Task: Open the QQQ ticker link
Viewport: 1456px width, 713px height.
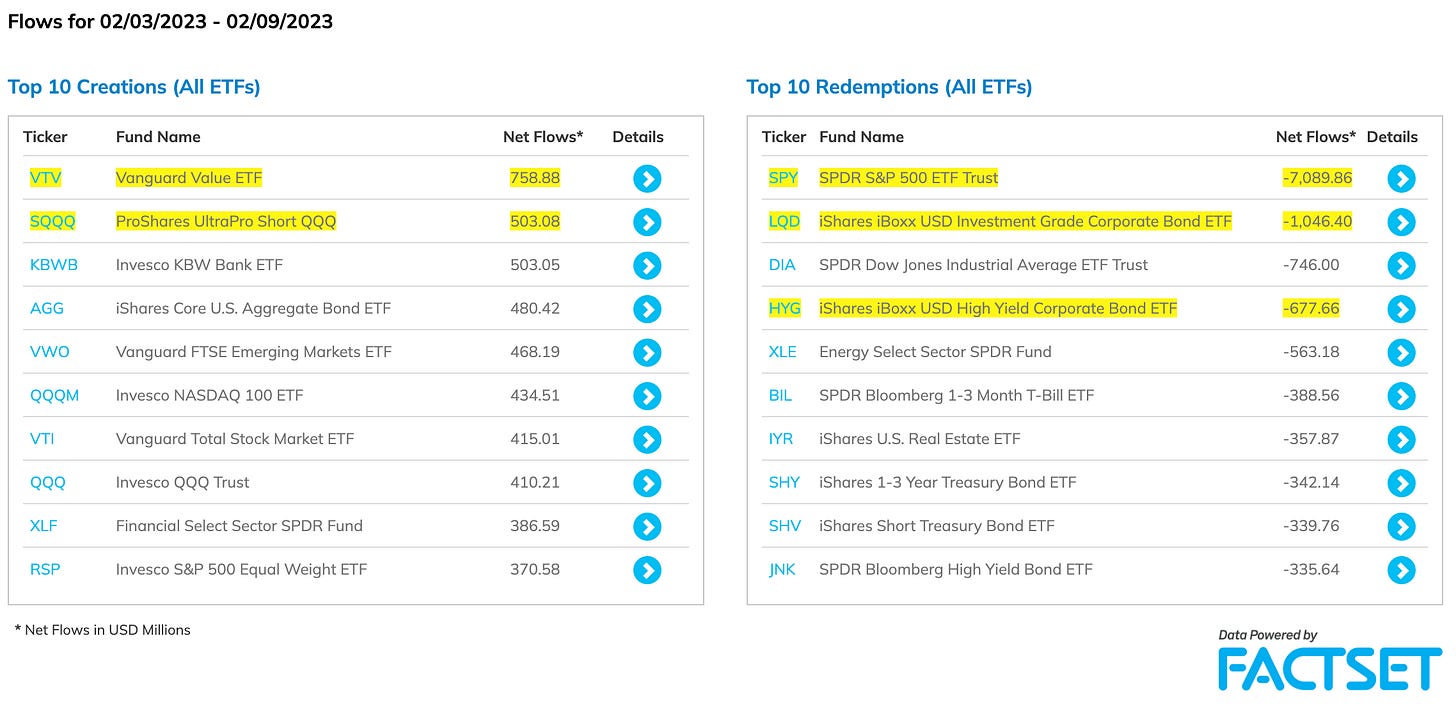Action: (x=48, y=482)
